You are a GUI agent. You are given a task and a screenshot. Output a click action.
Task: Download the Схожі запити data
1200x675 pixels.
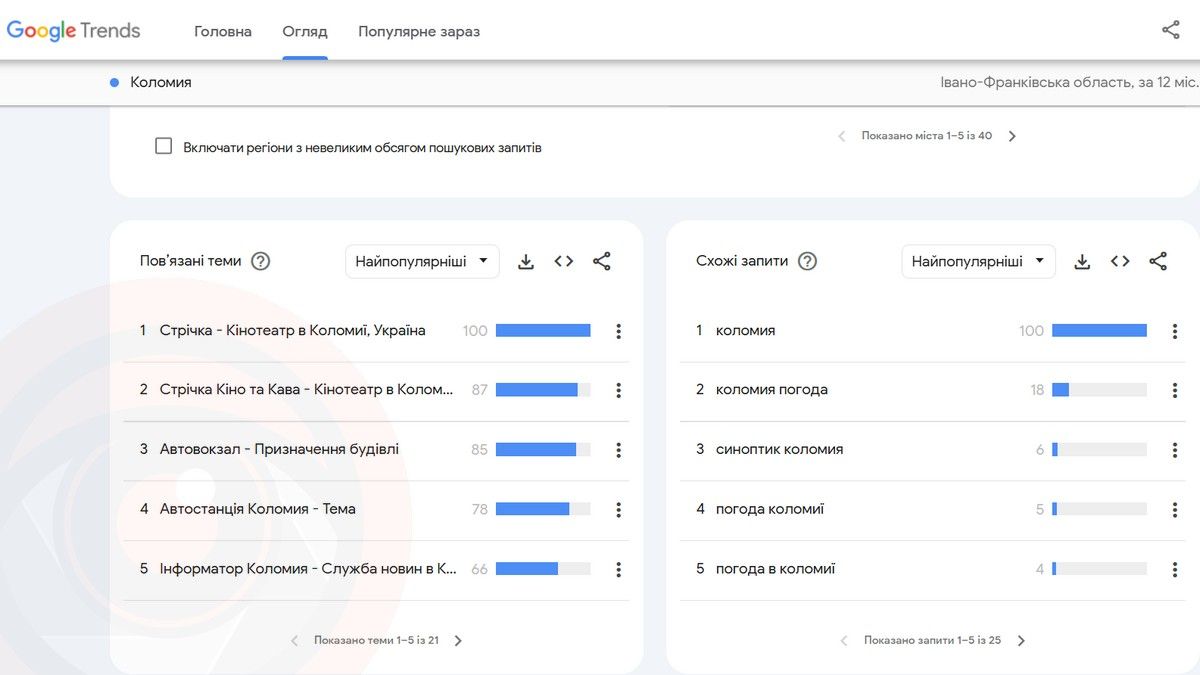point(1081,260)
